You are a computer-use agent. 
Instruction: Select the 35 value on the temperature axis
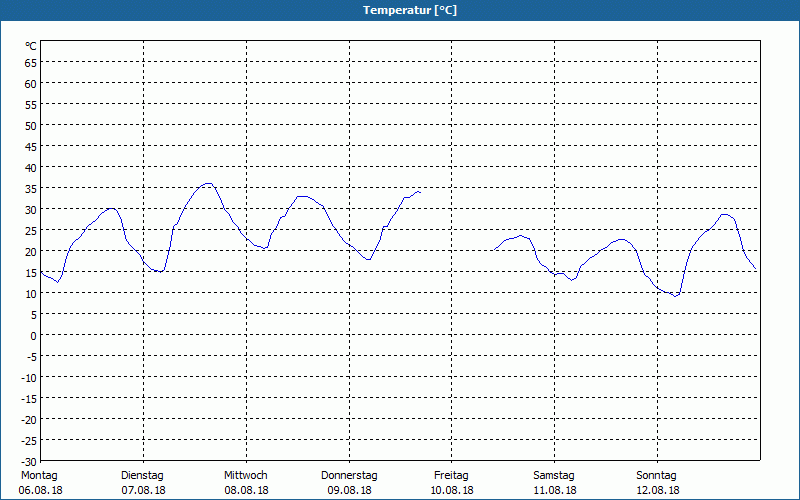[31, 189]
